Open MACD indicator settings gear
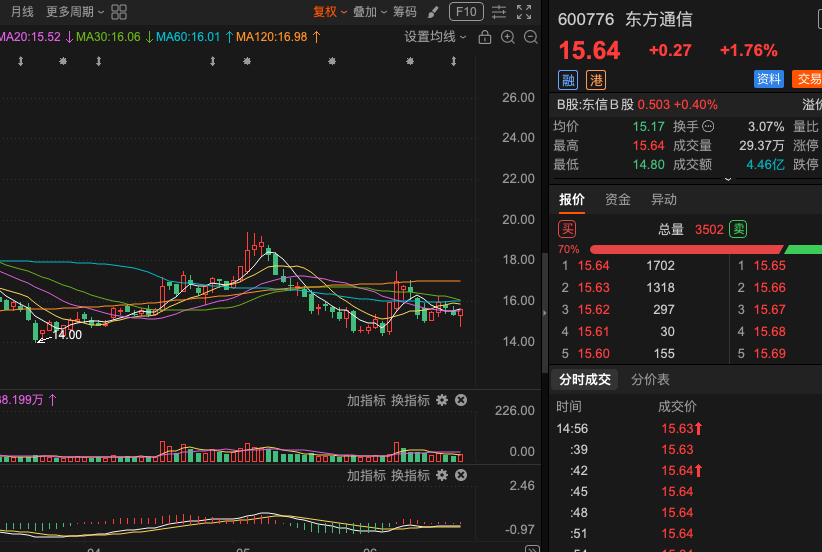This screenshot has height=552, width=822. pyautogui.click(x=442, y=475)
